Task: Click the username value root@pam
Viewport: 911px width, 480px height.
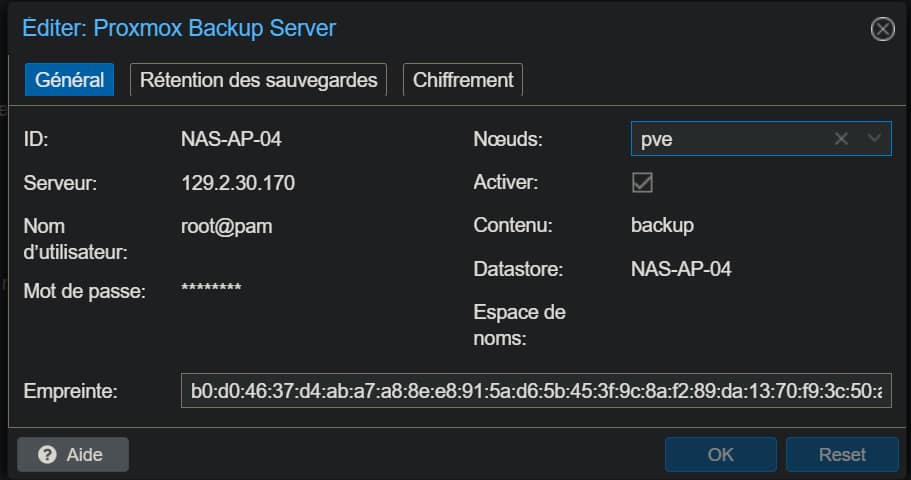Action: [226, 226]
